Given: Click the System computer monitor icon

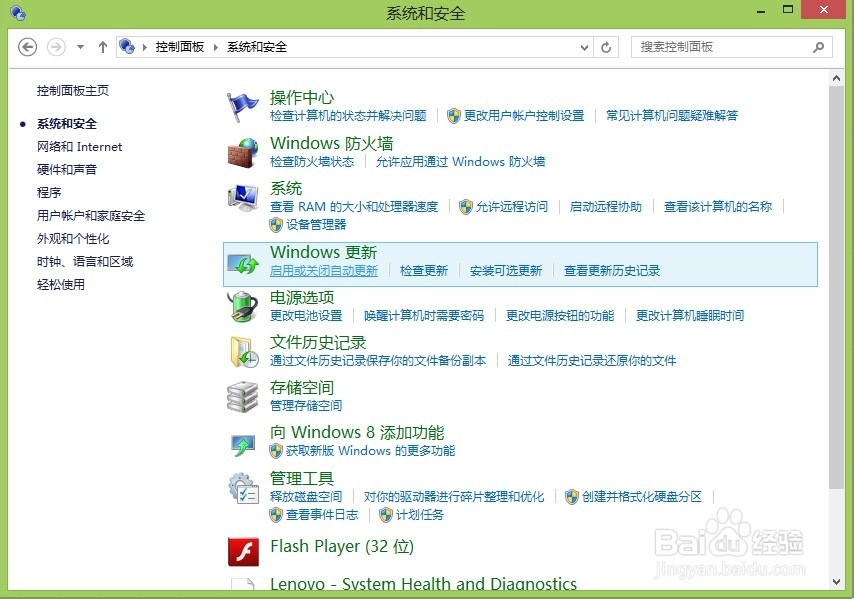Looking at the screenshot, I should (x=242, y=198).
